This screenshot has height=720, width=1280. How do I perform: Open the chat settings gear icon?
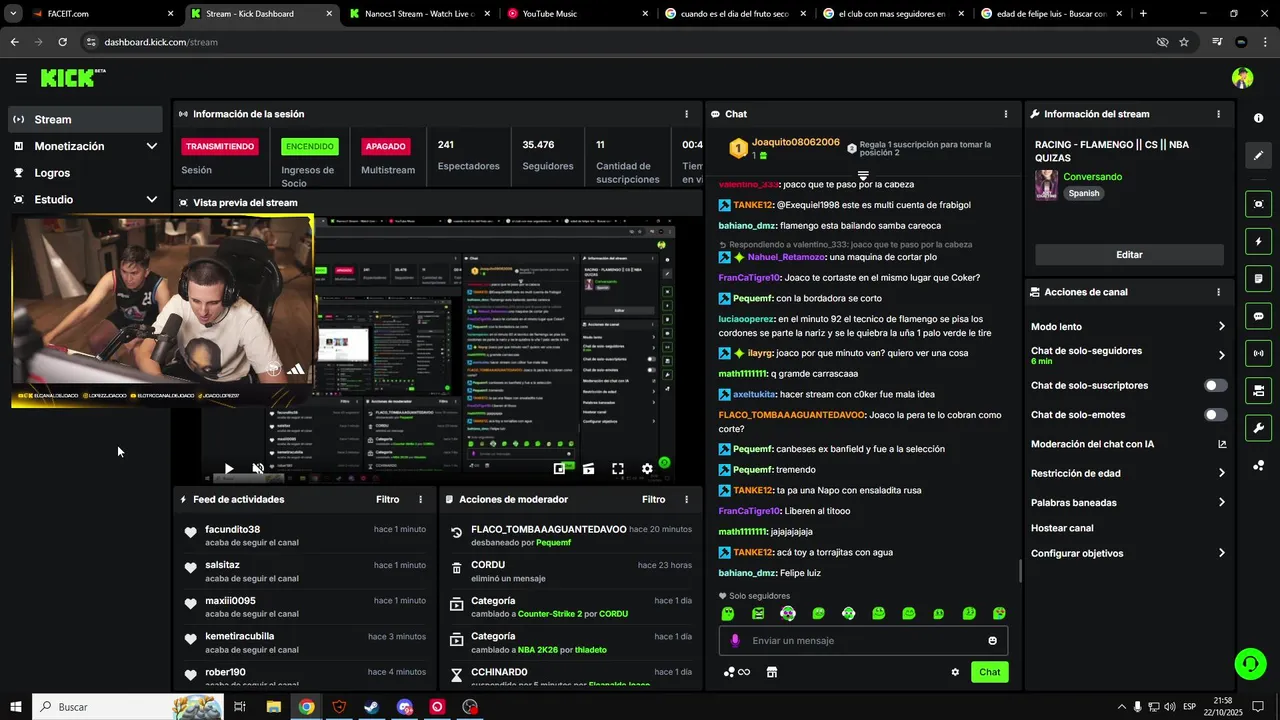tap(955, 672)
